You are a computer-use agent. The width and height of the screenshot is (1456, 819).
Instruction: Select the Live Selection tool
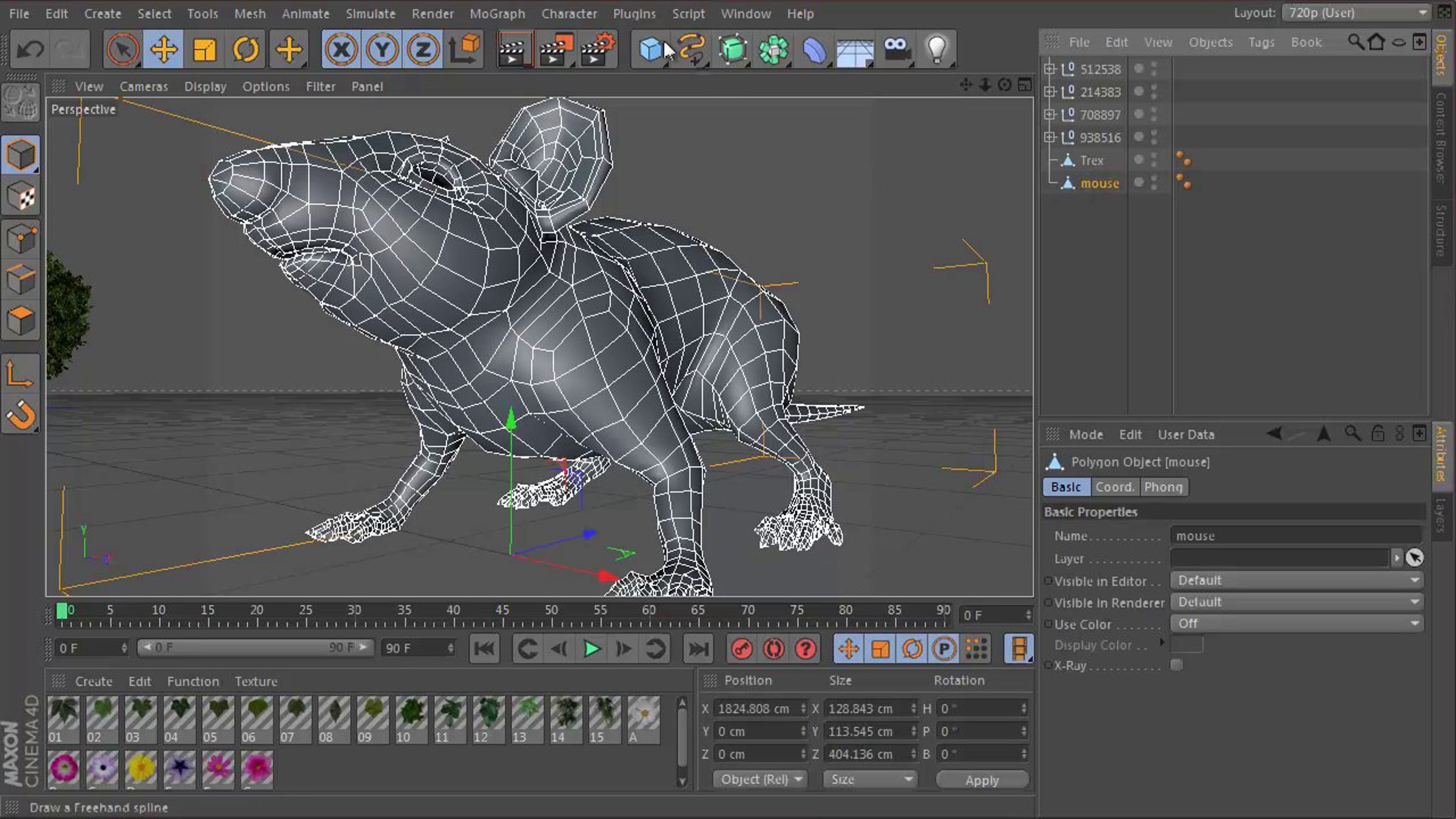click(123, 49)
